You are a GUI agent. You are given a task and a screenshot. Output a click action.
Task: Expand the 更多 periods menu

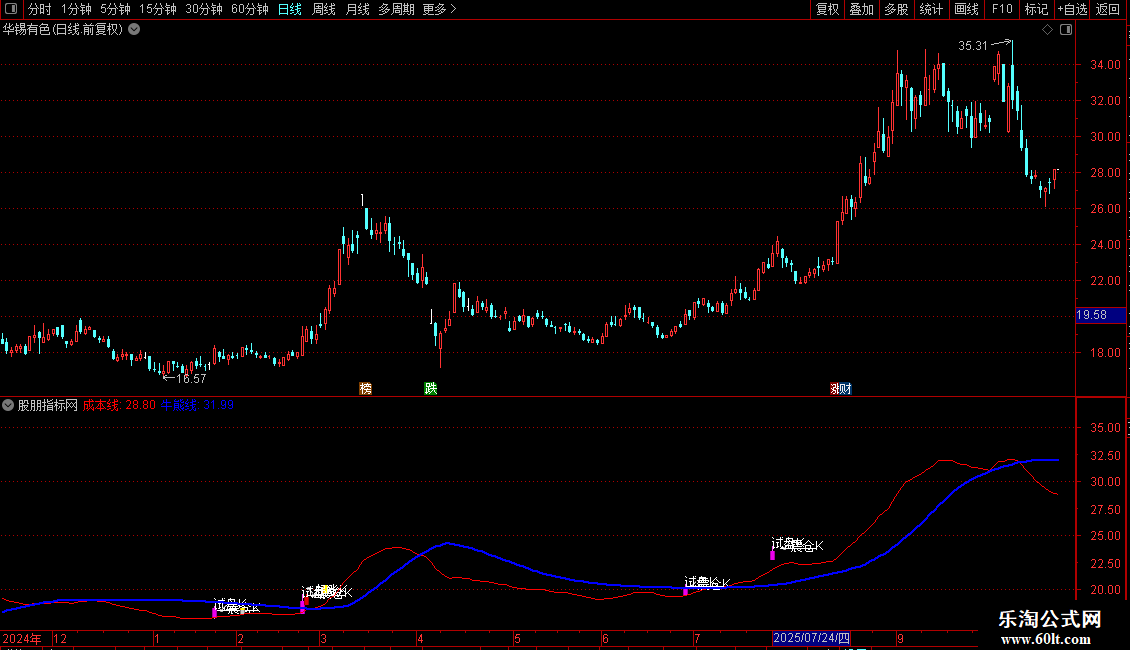tap(440, 9)
